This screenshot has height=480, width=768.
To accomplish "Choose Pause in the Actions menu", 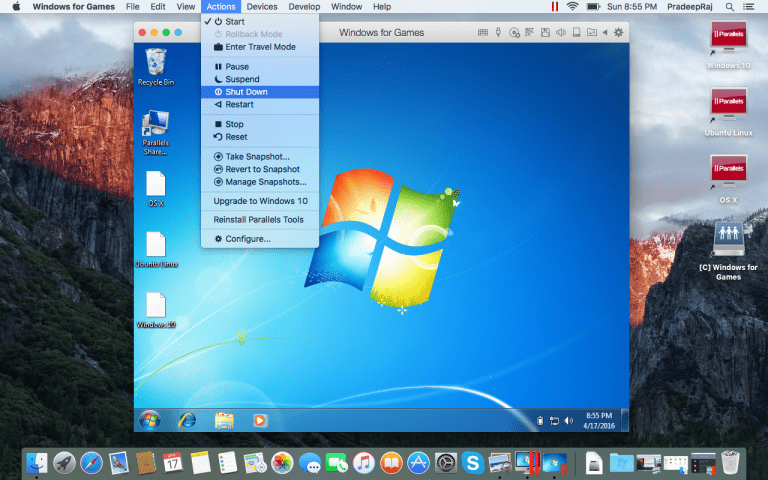I will click(x=260, y=67).
